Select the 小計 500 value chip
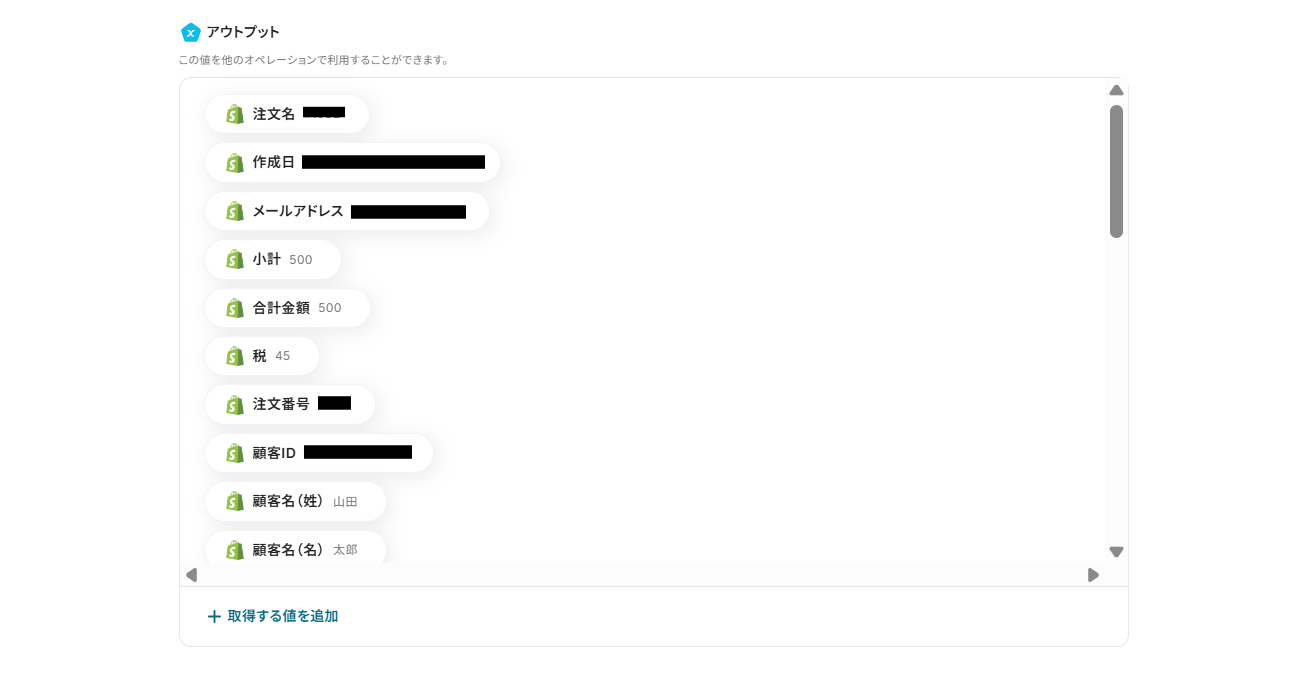 click(273, 259)
